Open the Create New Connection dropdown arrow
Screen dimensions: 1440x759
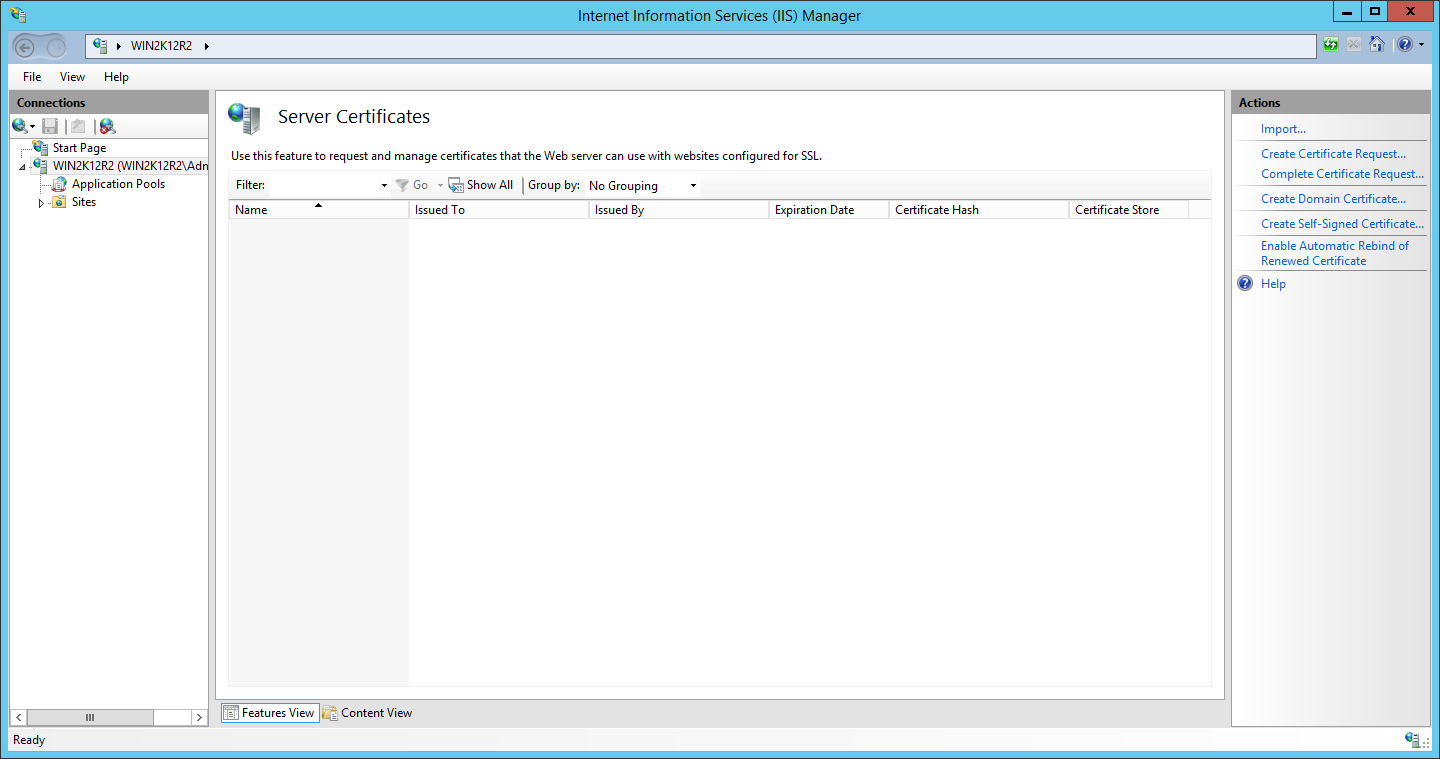(33, 127)
